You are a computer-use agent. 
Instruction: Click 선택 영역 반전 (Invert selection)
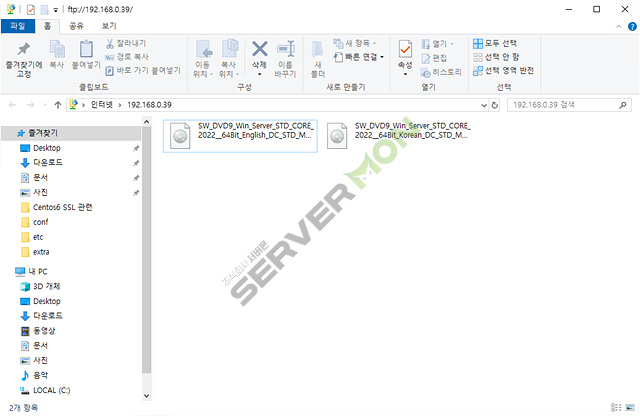click(503, 71)
